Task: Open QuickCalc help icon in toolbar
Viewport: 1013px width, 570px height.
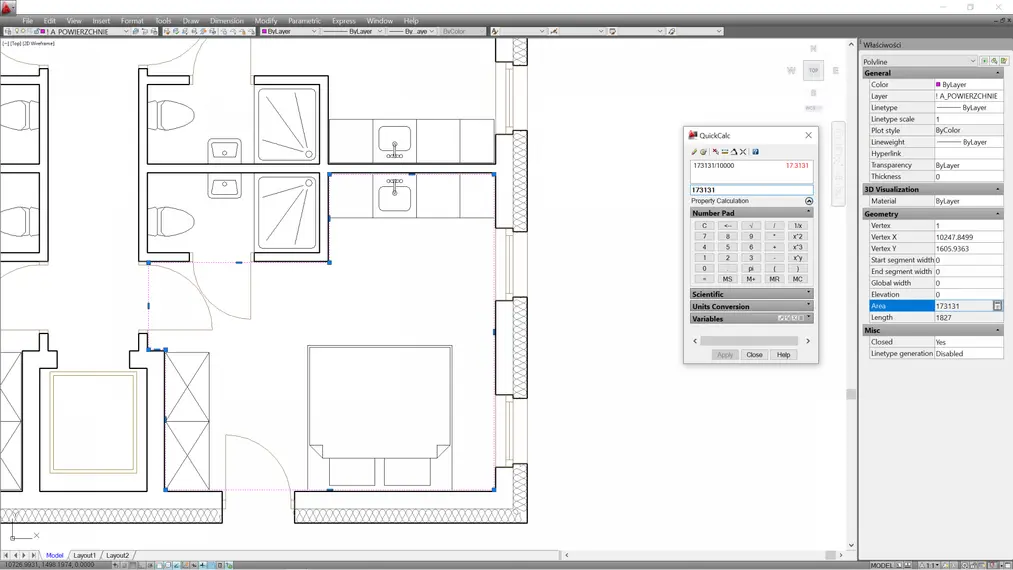Action: 755,152
